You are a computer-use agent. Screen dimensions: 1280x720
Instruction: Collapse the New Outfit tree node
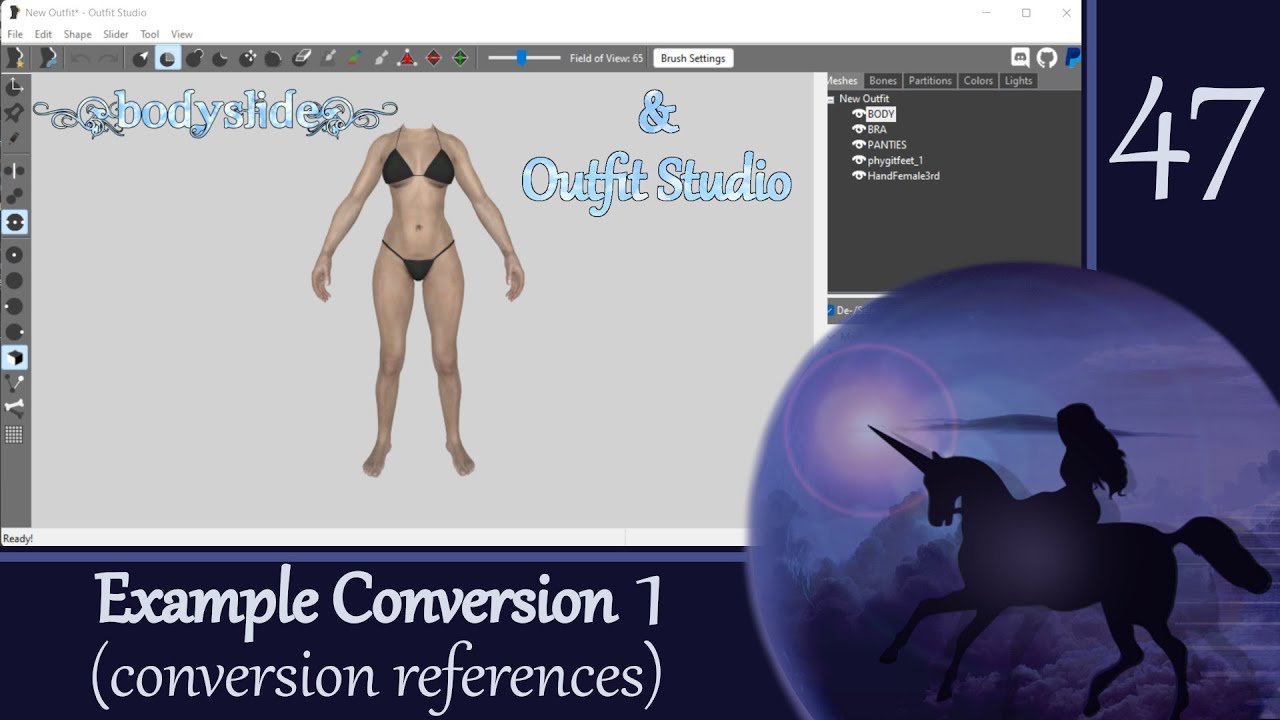(x=831, y=99)
